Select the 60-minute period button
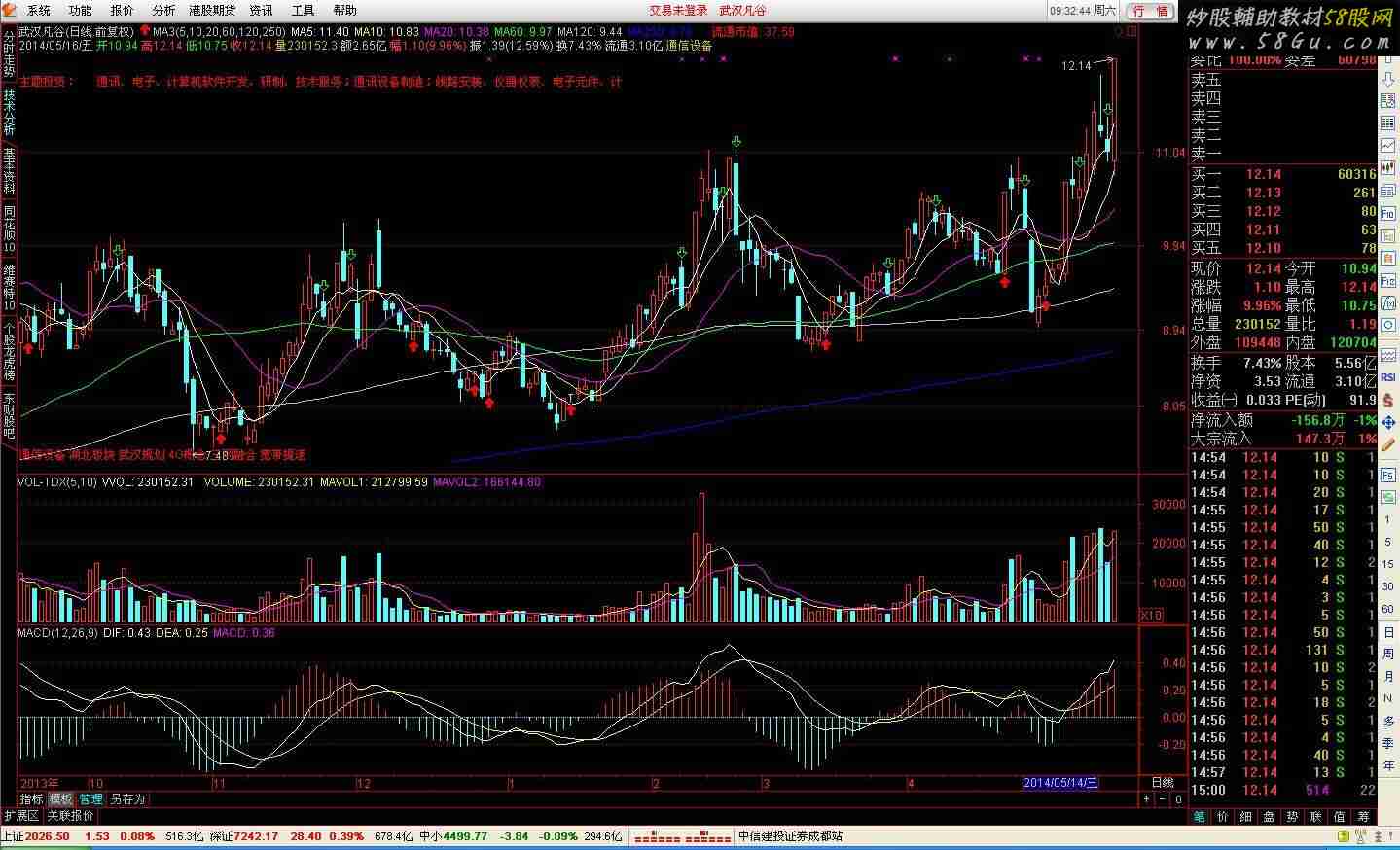This screenshot has width=1400, height=850. pos(1387,609)
